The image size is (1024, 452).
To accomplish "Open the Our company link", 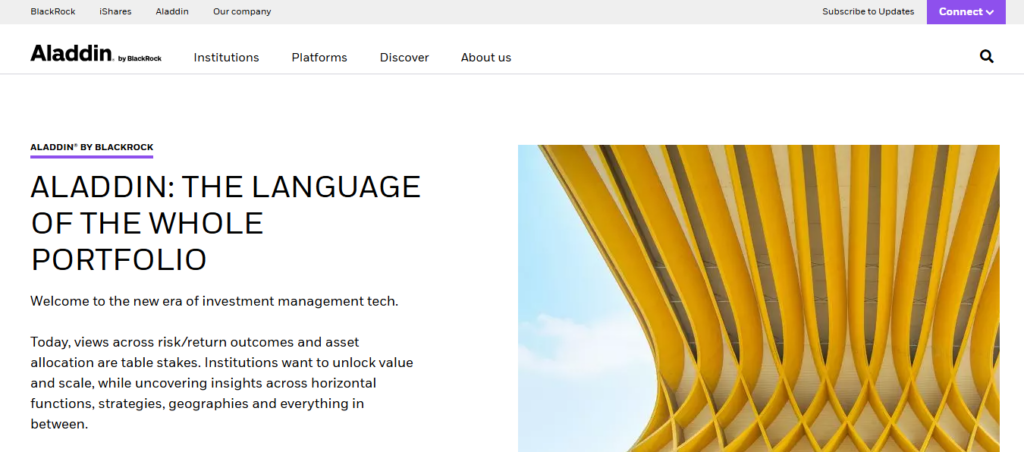I will (x=241, y=12).
